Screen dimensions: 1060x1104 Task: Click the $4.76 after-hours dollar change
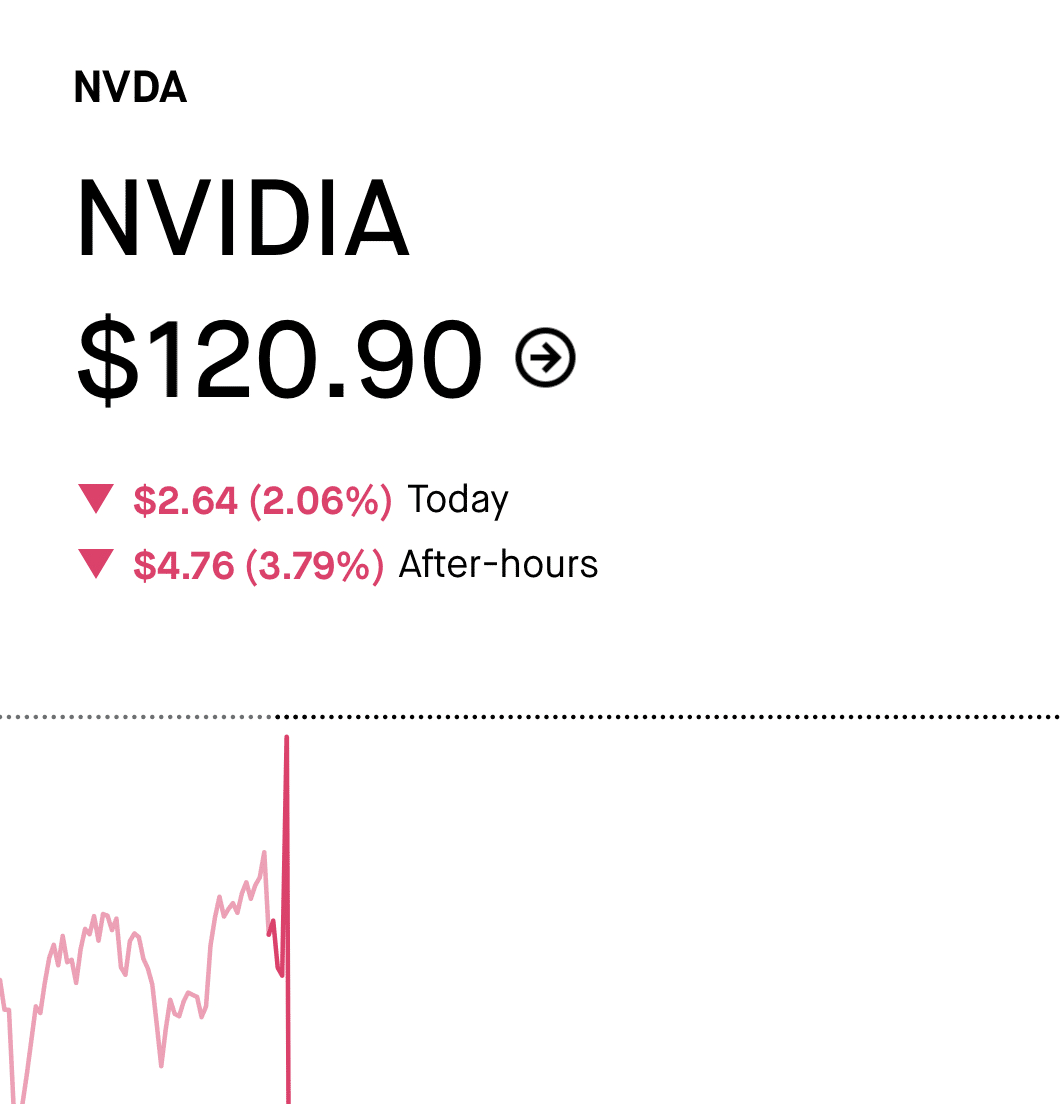[183, 565]
